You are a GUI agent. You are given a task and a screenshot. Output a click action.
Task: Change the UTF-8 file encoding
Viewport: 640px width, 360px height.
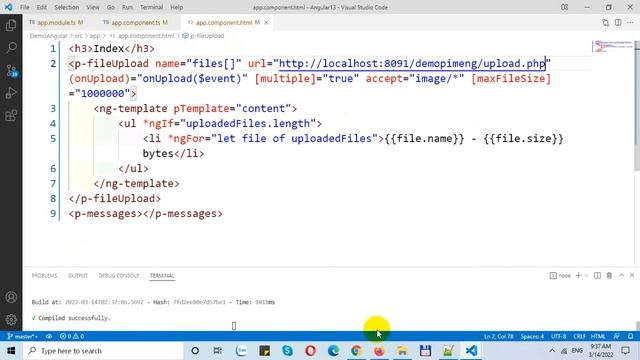click(x=558, y=336)
